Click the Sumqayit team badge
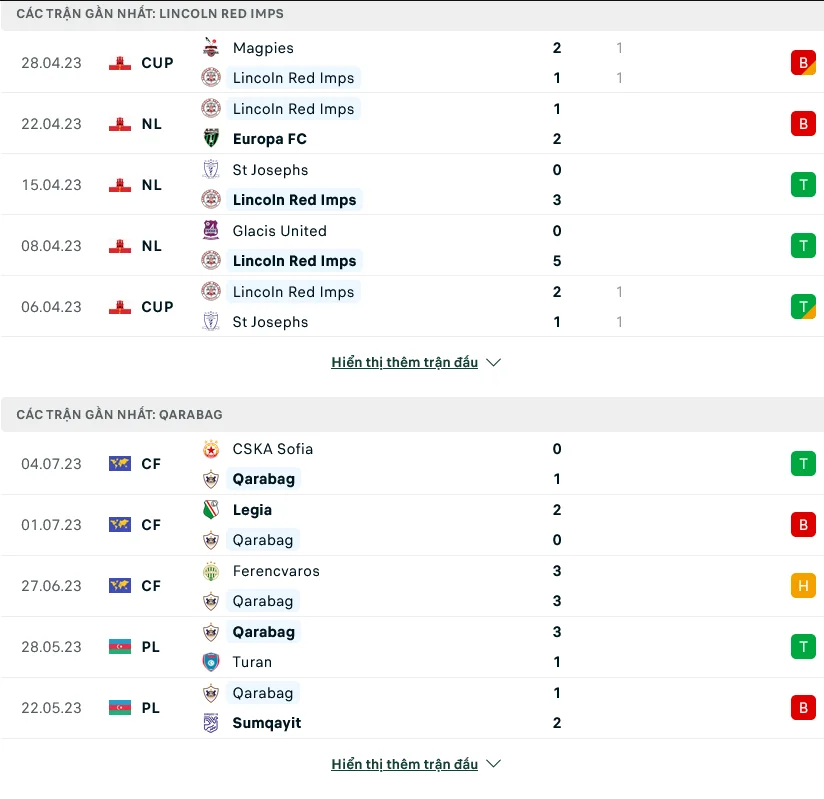 pyautogui.click(x=211, y=722)
